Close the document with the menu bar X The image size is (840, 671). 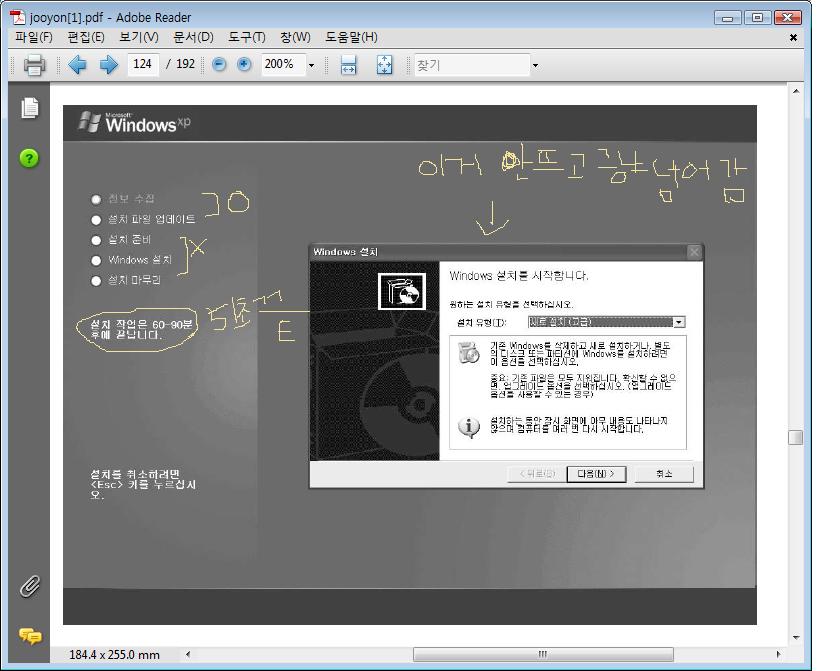pos(793,37)
